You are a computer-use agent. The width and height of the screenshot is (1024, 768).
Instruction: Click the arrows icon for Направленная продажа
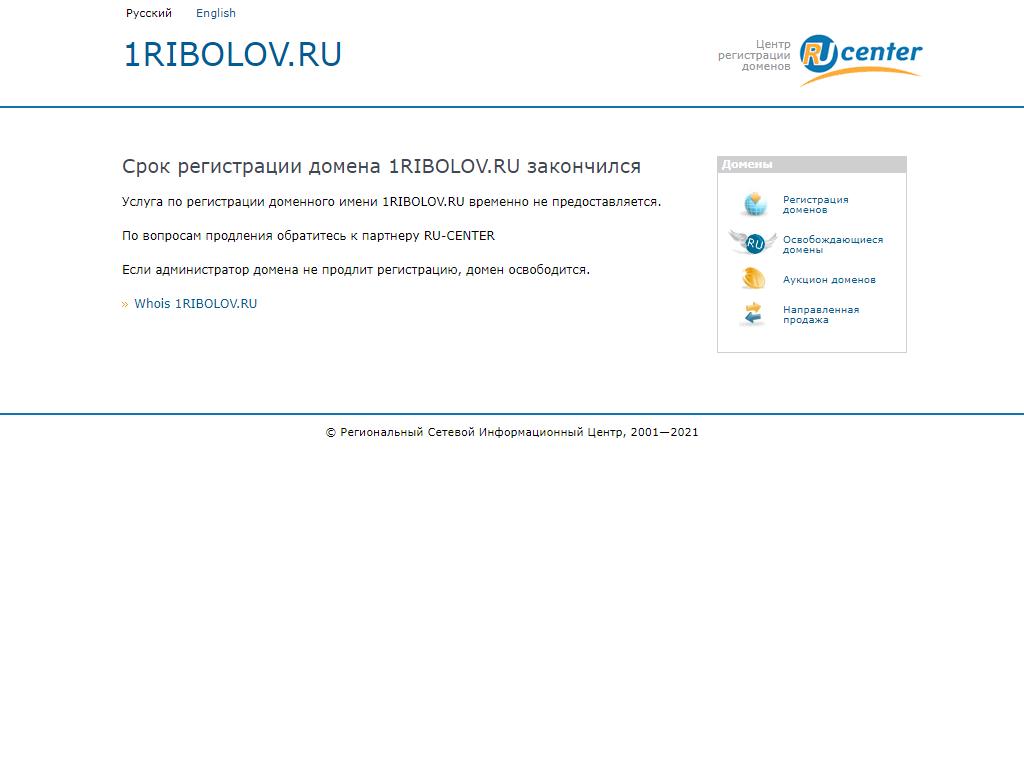tap(753, 314)
